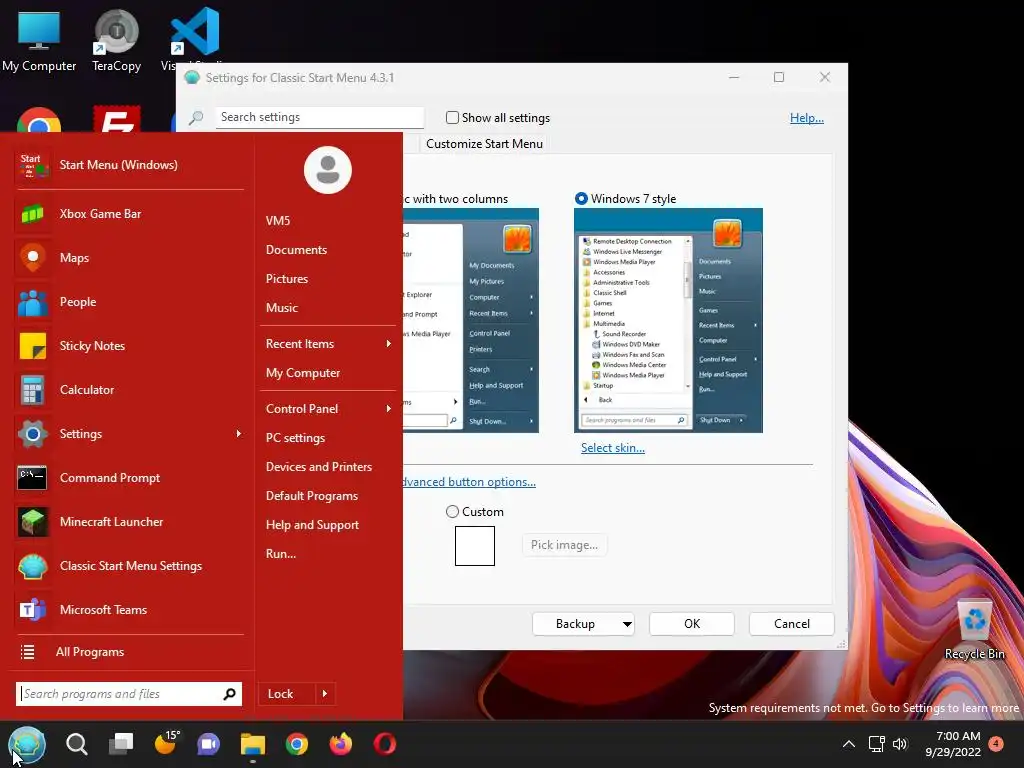The image size is (1024, 768).
Task: Expand Settings submenu arrow in start menu
Action: 238,434
